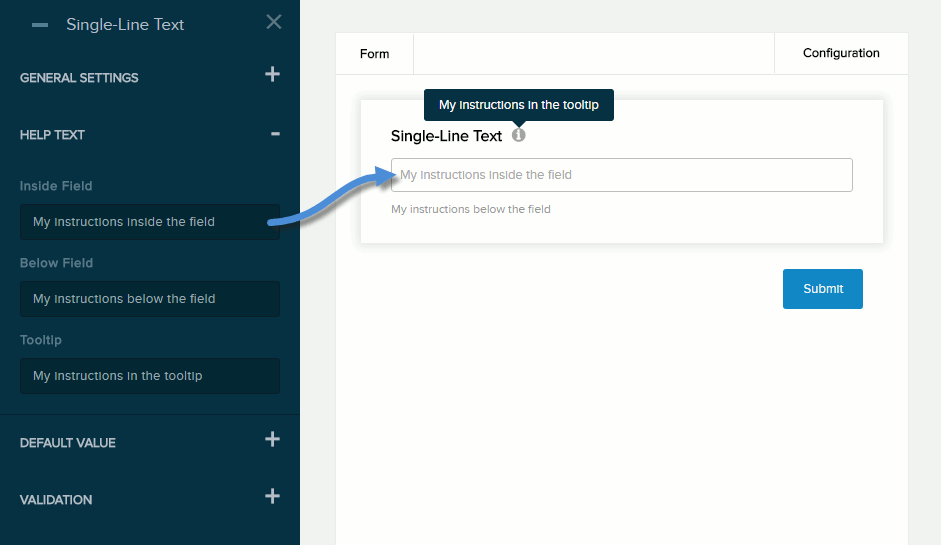Collapse Help Text with the minus icon
This screenshot has height=545, width=941.
point(275,134)
